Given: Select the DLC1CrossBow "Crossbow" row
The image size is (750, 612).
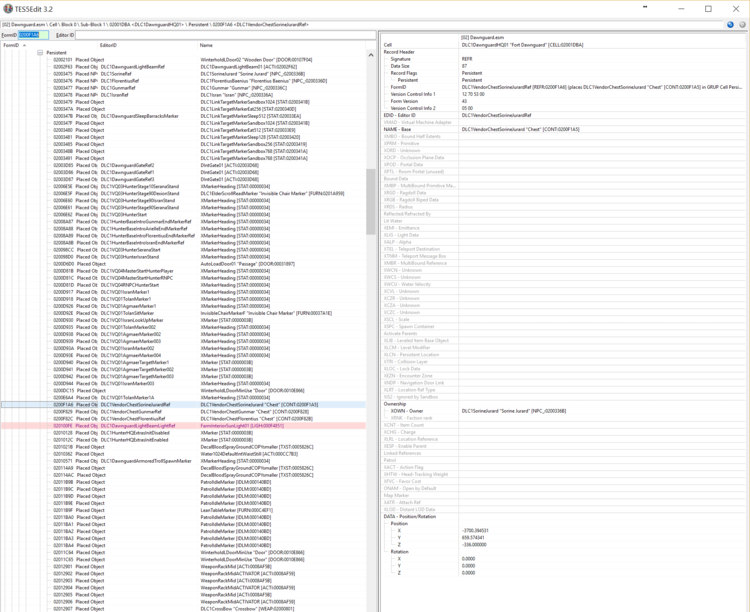Looking at the screenshot, I should [183, 609].
